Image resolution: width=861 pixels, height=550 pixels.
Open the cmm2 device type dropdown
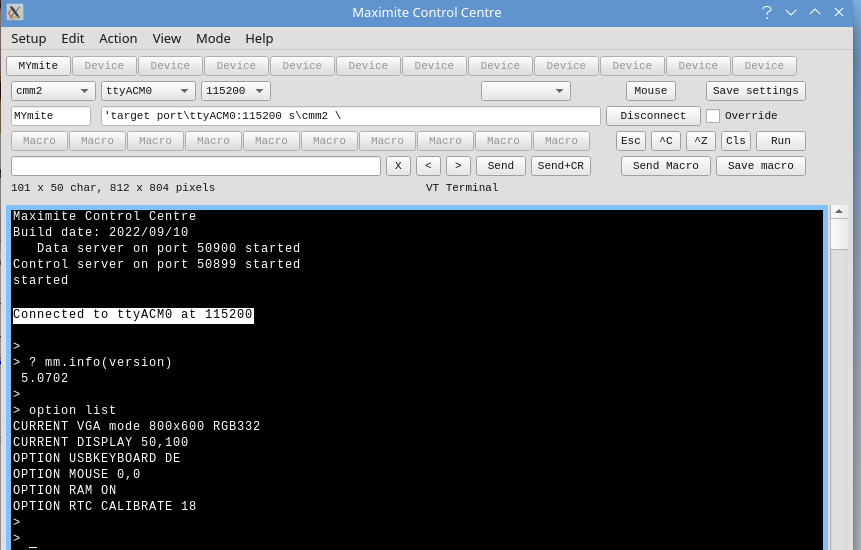point(53,91)
